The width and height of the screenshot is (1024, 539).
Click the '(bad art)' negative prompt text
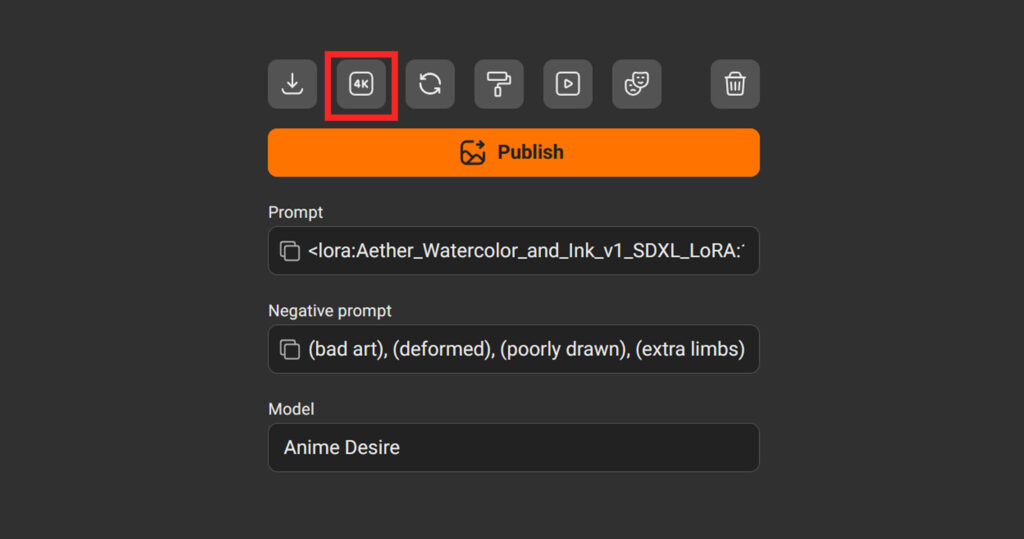click(x=344, y=349)
